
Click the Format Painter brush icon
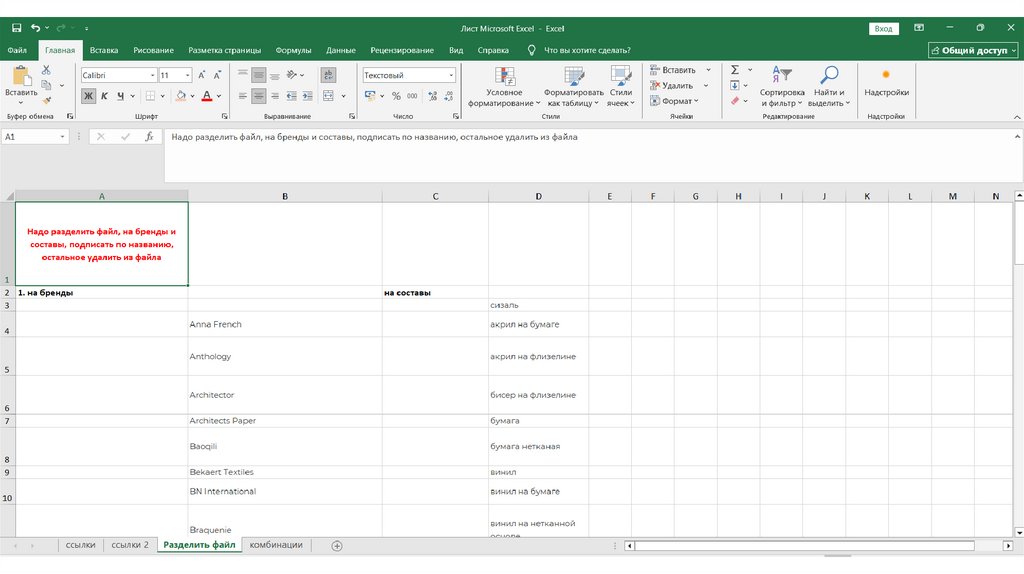(x=46, y=101)
